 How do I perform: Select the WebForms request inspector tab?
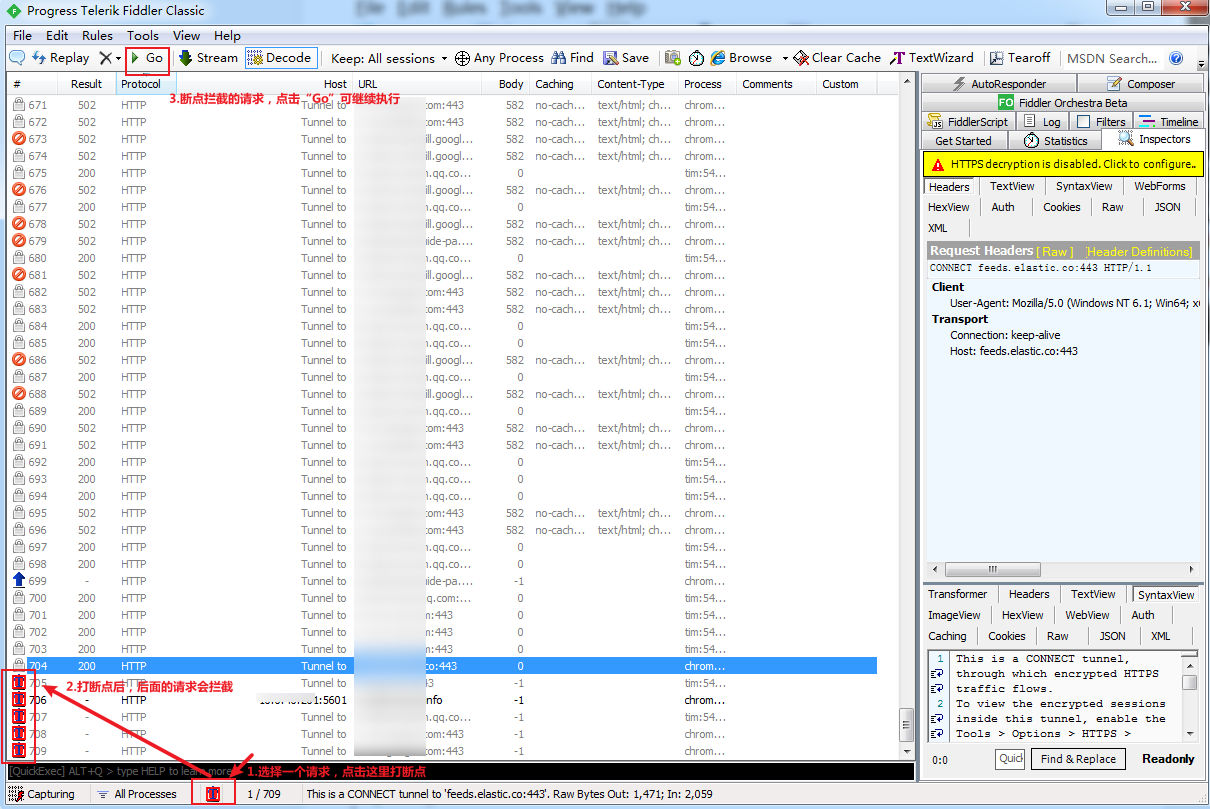pos(1160,186)
